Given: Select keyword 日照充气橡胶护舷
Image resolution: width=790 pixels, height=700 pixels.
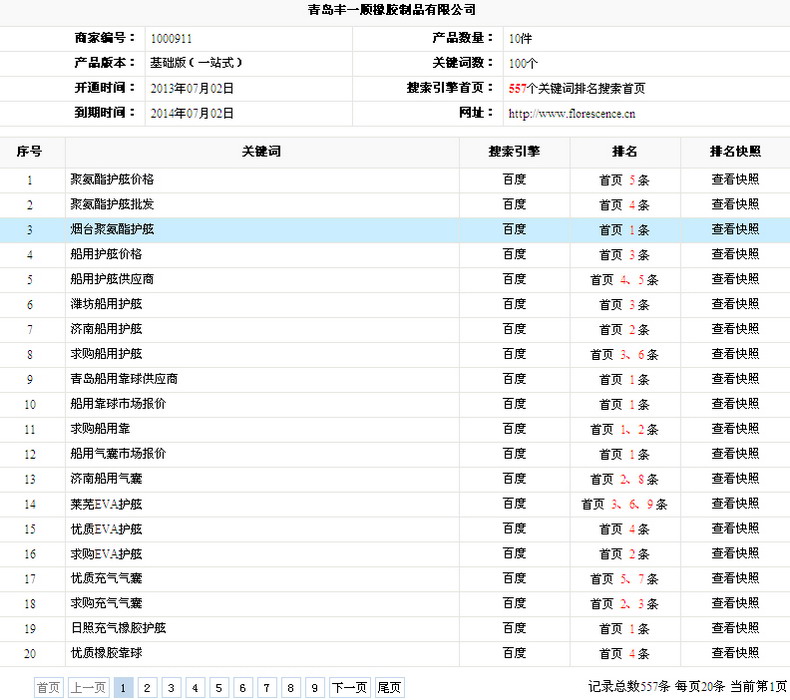Looking at the screenshot, I should (118, 628).
